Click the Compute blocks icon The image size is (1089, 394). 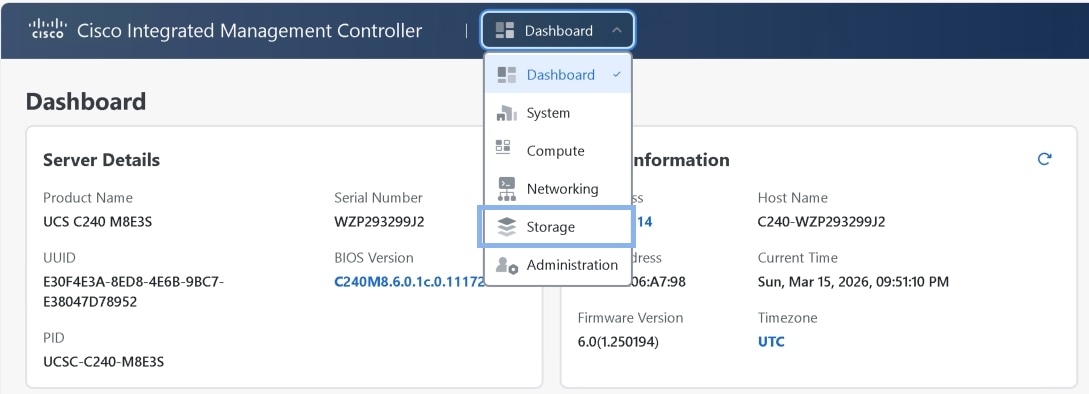coord(503,147)
